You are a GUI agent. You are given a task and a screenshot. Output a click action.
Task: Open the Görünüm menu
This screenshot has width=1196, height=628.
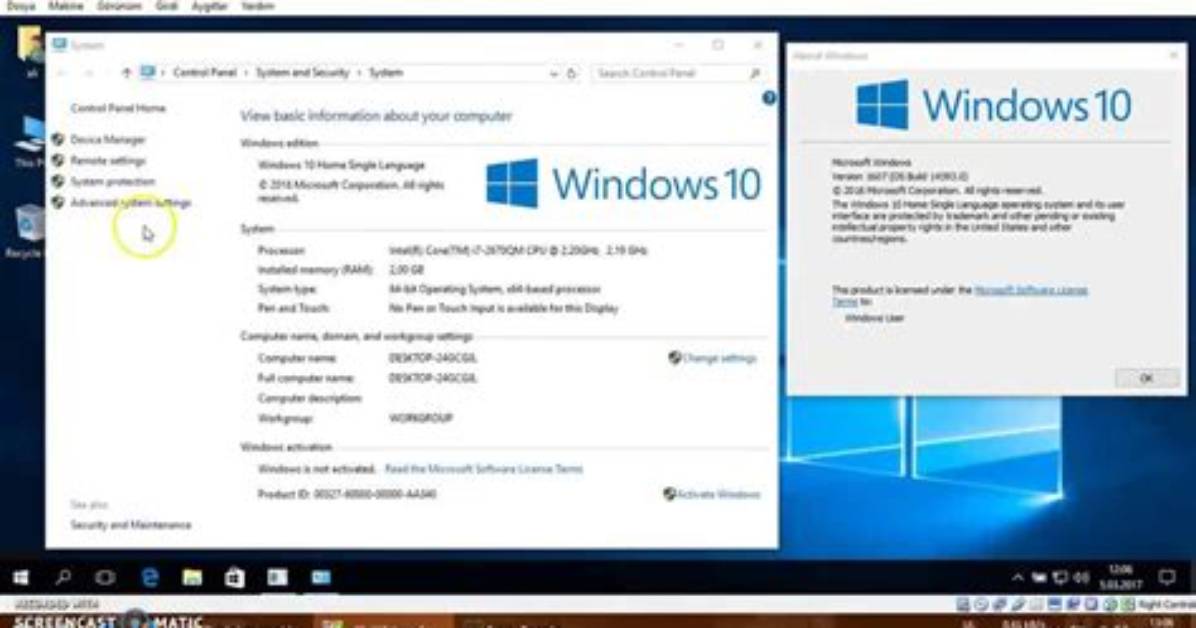pos(120,6)
